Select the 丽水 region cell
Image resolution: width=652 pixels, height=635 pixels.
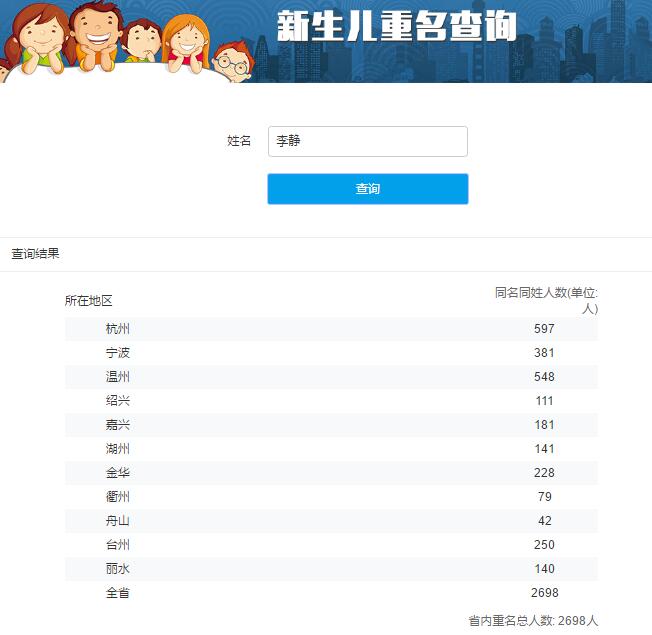[118, 568]
